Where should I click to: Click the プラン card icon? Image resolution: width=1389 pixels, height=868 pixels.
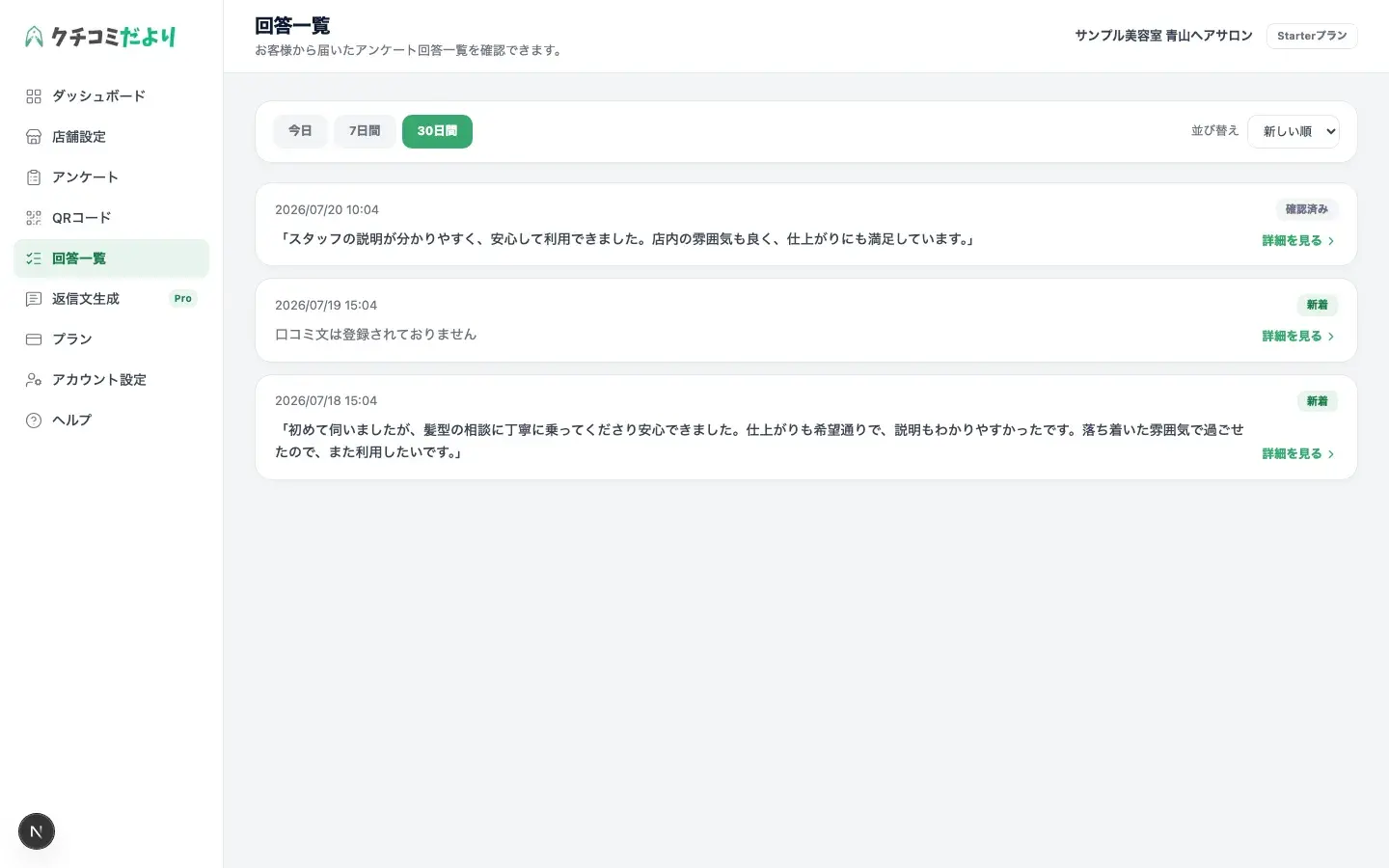34,339
